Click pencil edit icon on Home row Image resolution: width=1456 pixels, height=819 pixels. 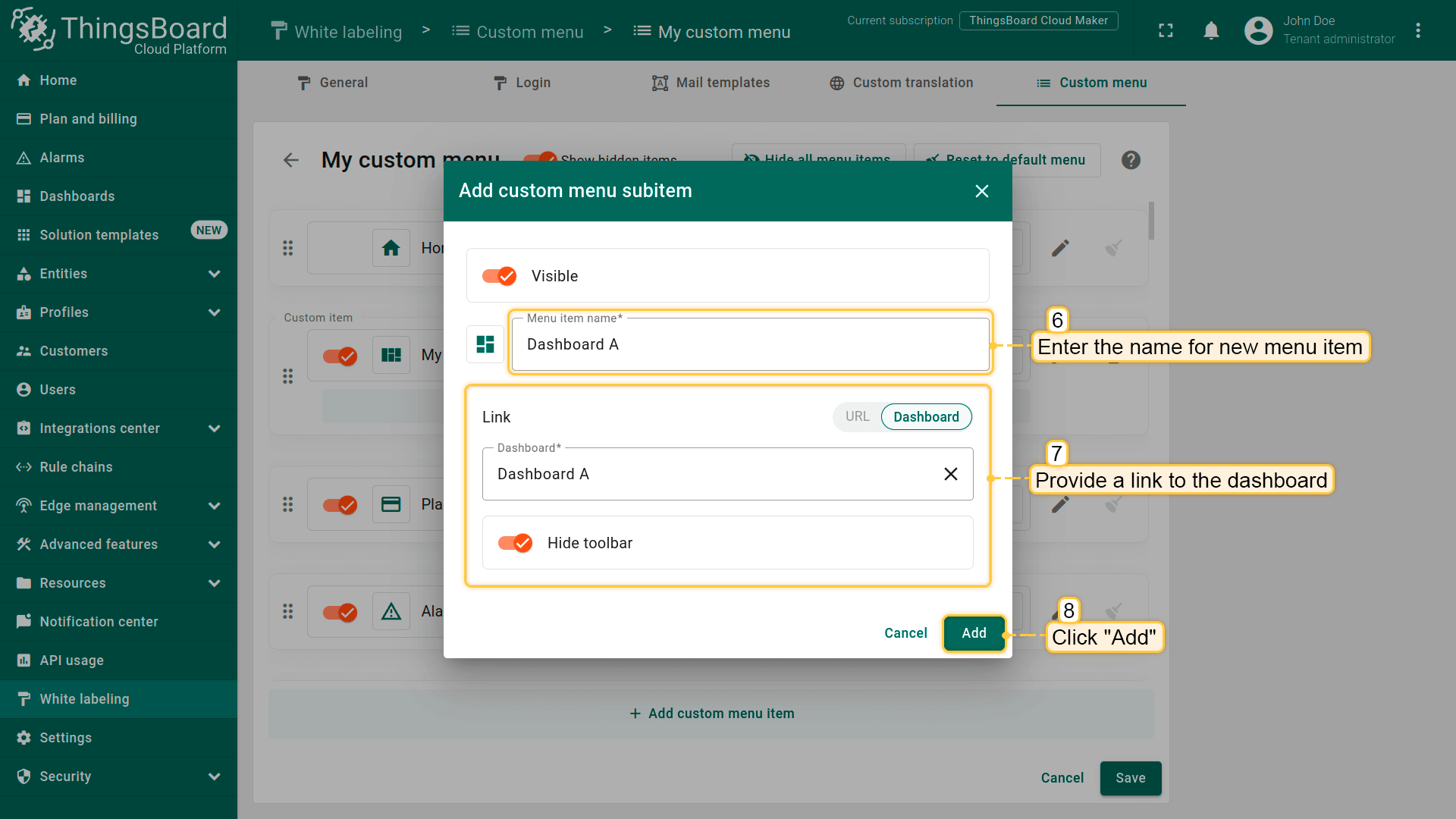click(x=1060, y=248)
